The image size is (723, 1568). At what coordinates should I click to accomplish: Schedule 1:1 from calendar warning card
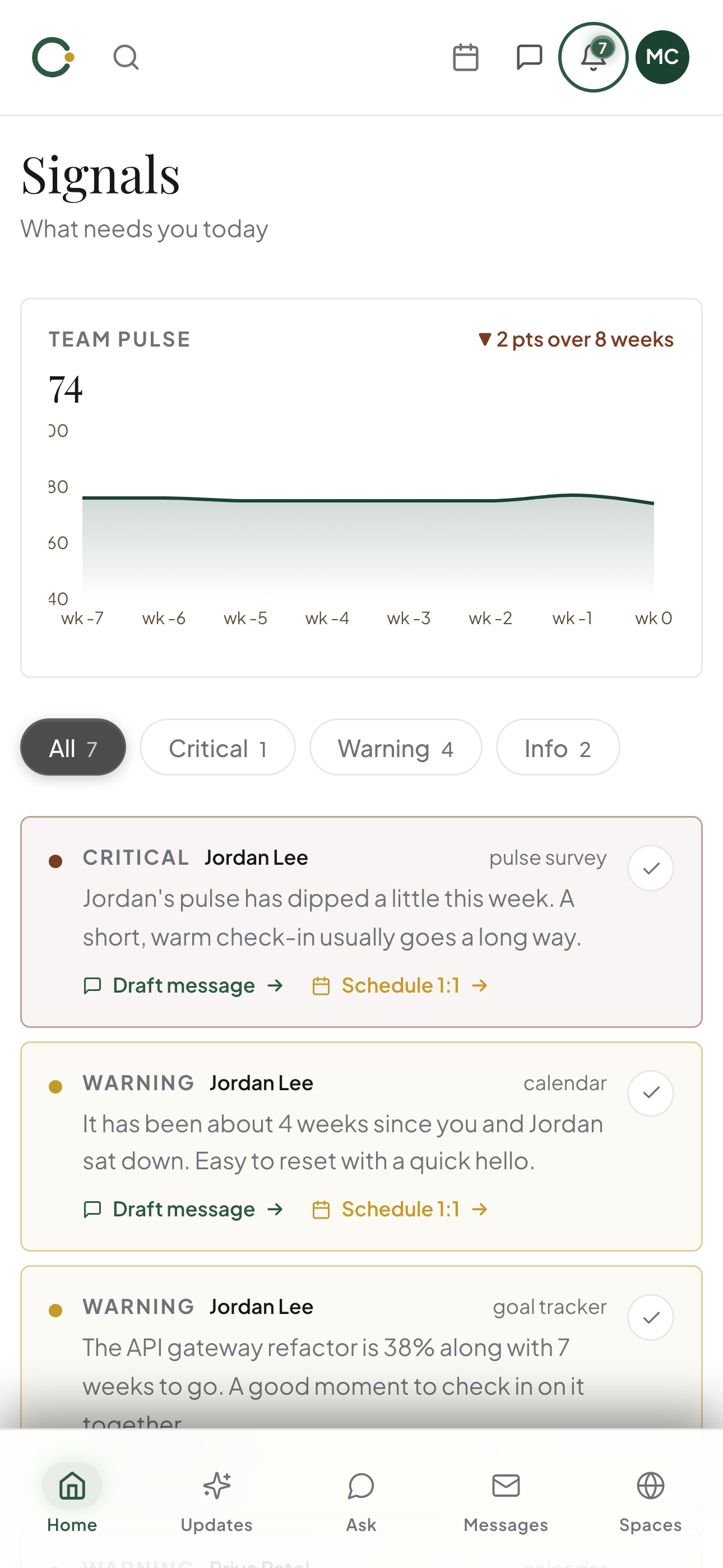400,1210
